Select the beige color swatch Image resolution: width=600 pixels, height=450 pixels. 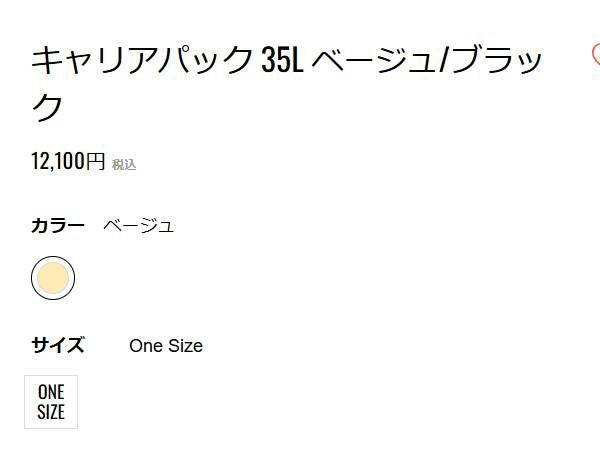(53, 279)
